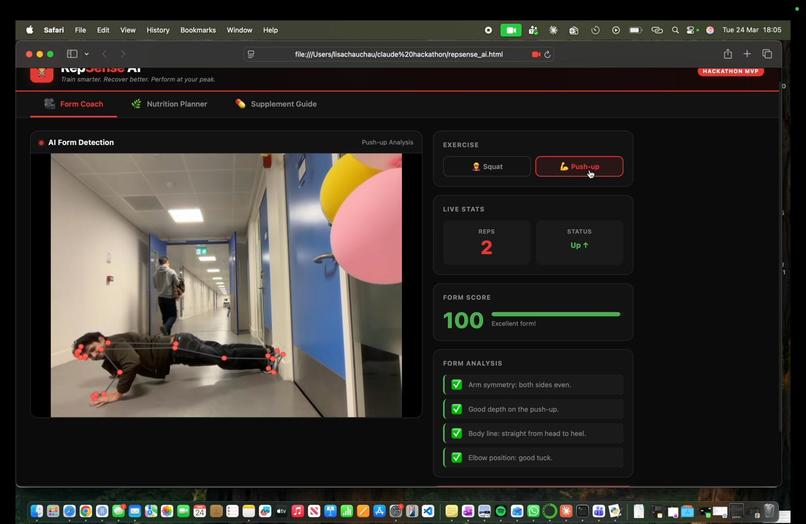Open the Apple menu
Screen dimensions: 806x524
[30, 30]
